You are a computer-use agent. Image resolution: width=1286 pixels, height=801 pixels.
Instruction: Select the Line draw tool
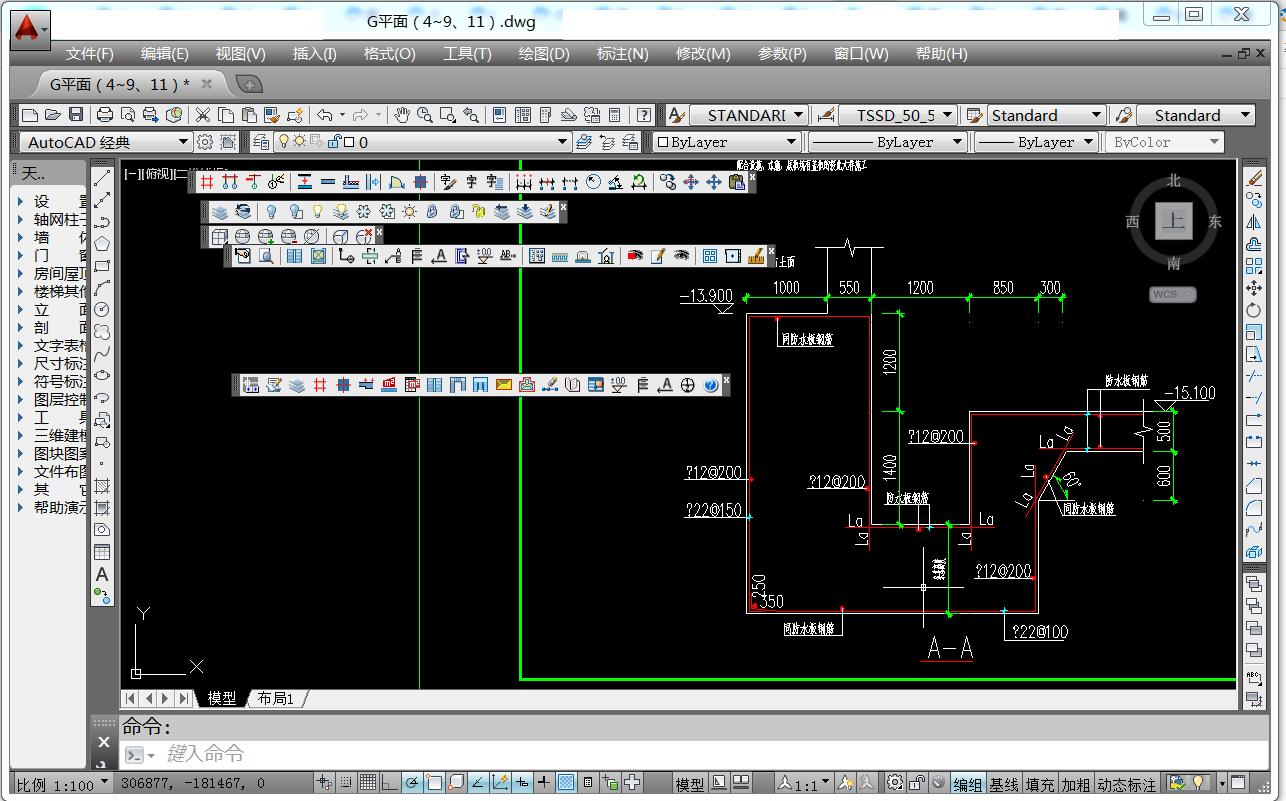102,178
